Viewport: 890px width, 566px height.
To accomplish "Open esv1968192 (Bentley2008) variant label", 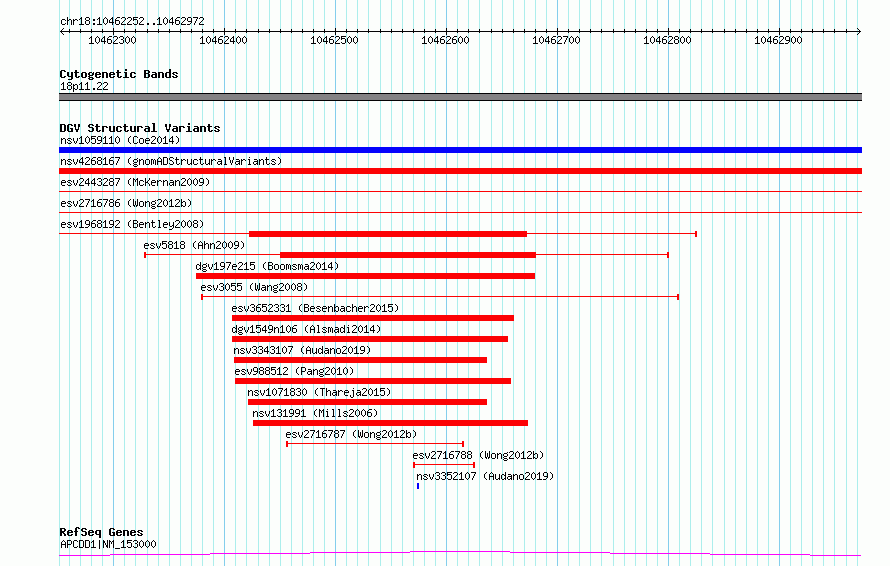I will (x=132, y=224).
